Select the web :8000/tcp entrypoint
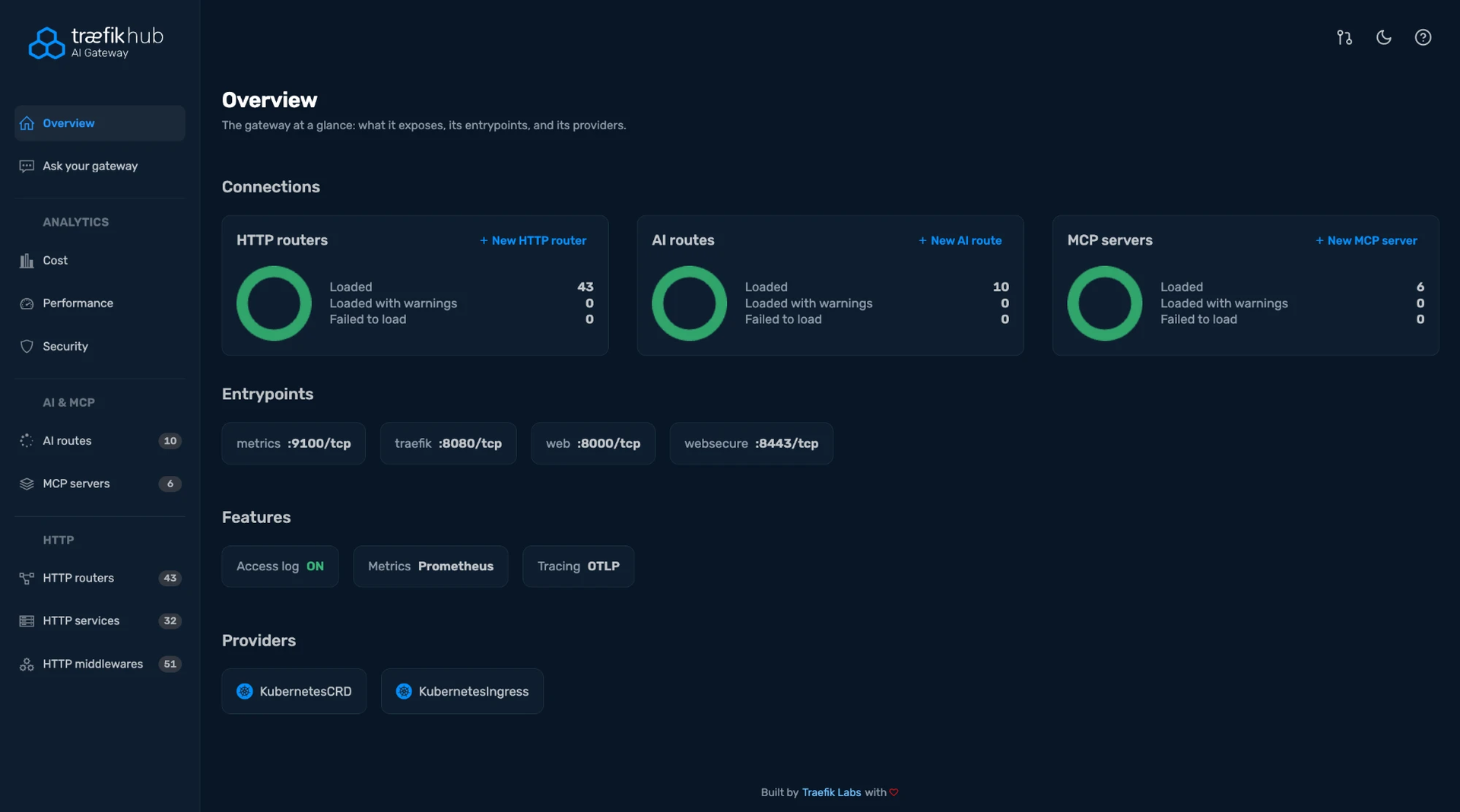Image resolution: width=1460 pixels, height=812 pixels. coord(593,443)
